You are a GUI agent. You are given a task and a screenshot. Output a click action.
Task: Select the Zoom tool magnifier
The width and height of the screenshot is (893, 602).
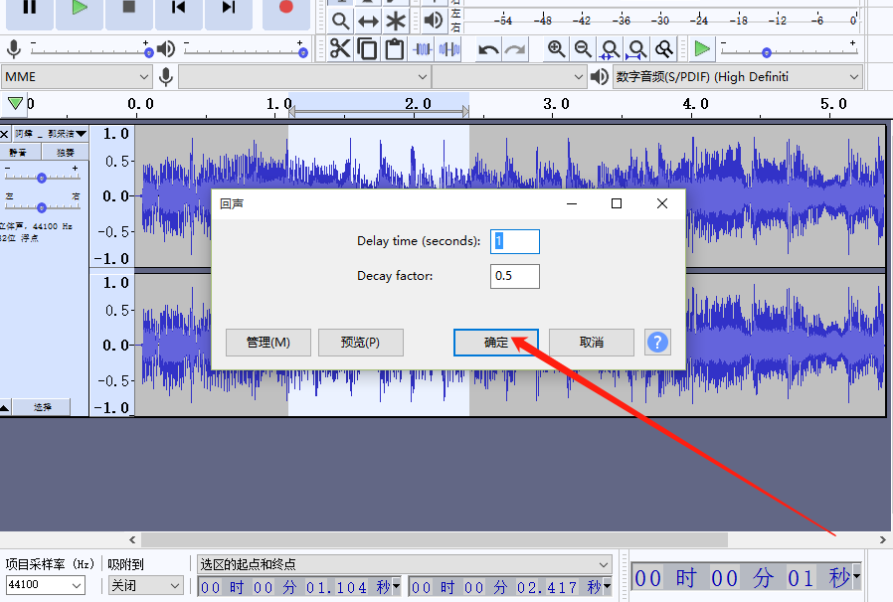click(x=341, y=20)
